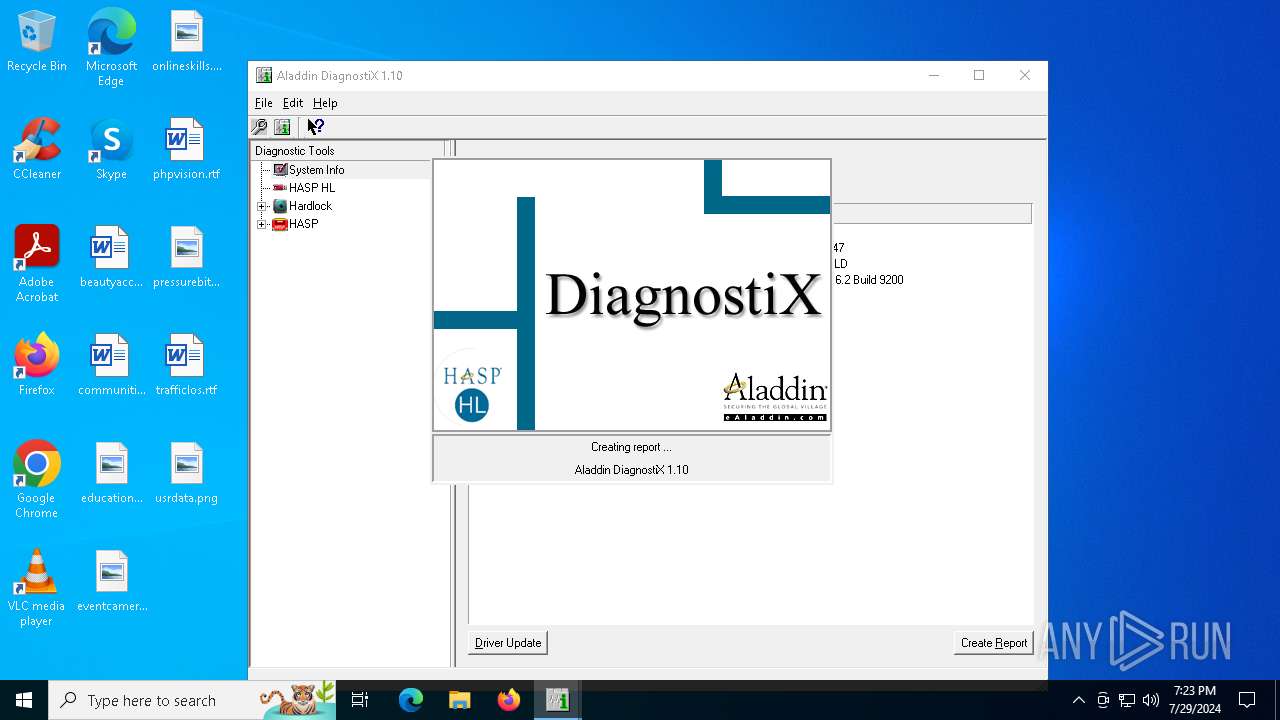Click the Hardlock tree icon
Screen dimensions: 1280x720
(280, 206)
